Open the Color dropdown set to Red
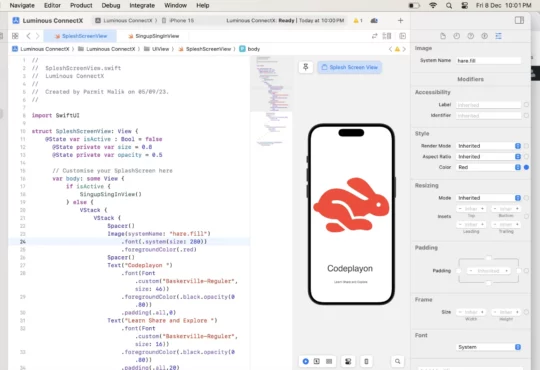540x370 pixels. [488, 167]
